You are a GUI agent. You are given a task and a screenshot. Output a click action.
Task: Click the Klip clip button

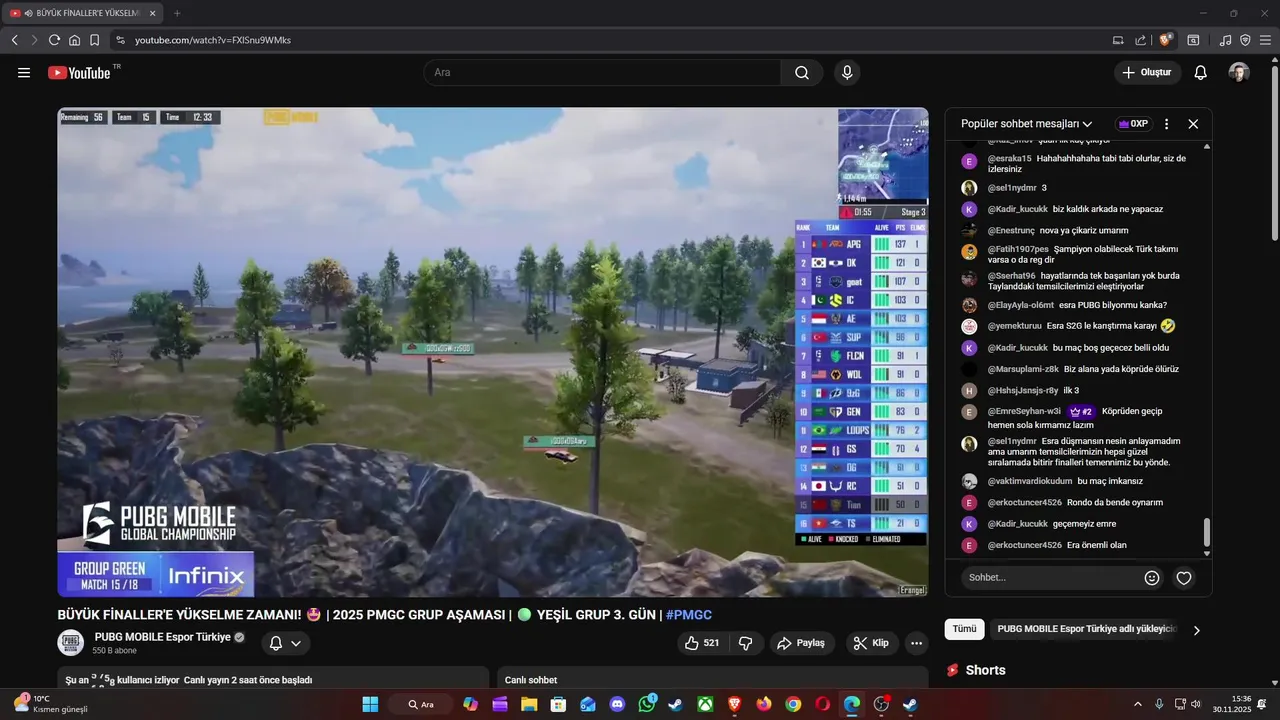[x=872, y=643]
